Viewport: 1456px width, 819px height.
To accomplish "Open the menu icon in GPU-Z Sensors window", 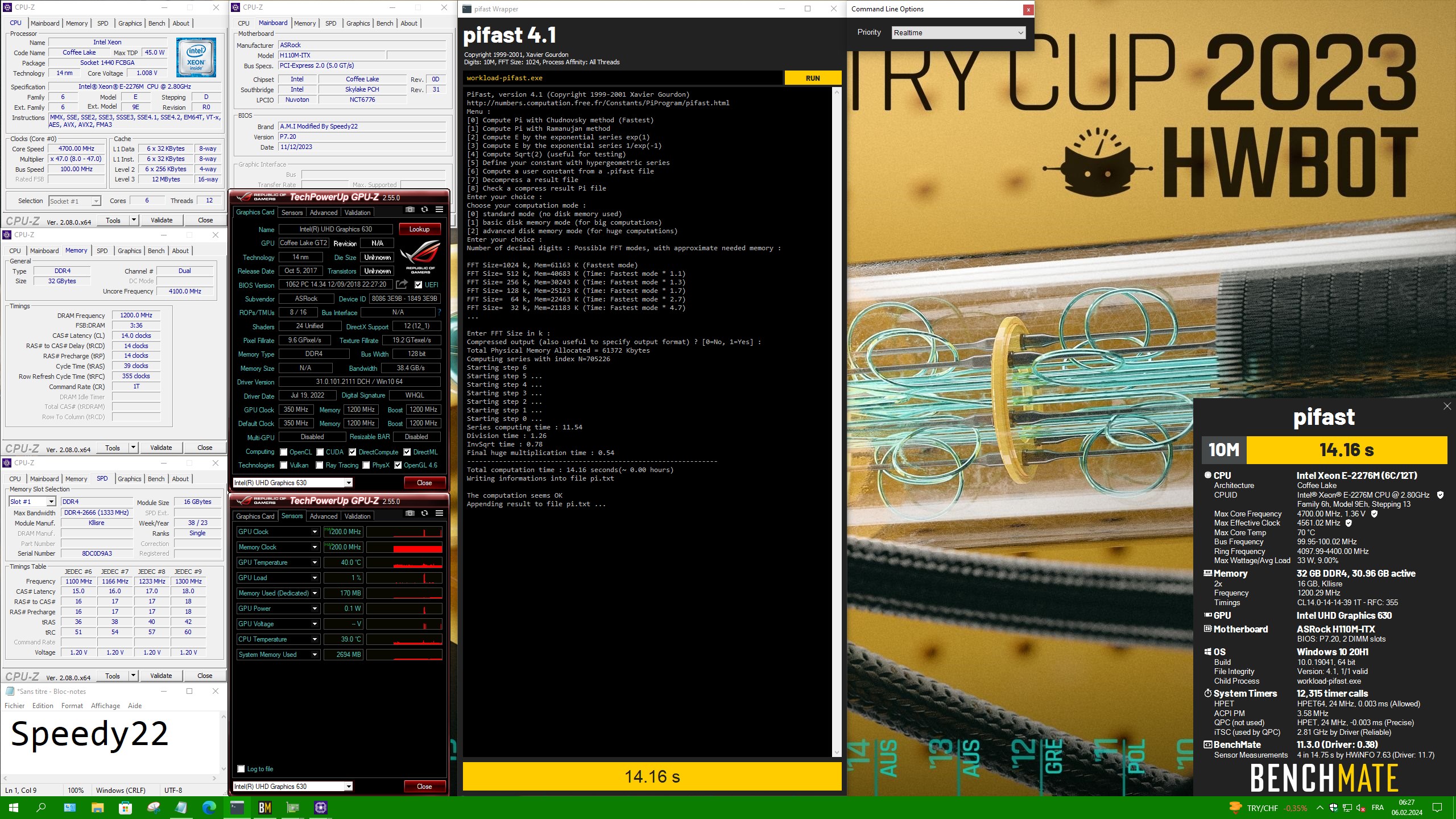I will pyautogui.click(x=439, y=514).
